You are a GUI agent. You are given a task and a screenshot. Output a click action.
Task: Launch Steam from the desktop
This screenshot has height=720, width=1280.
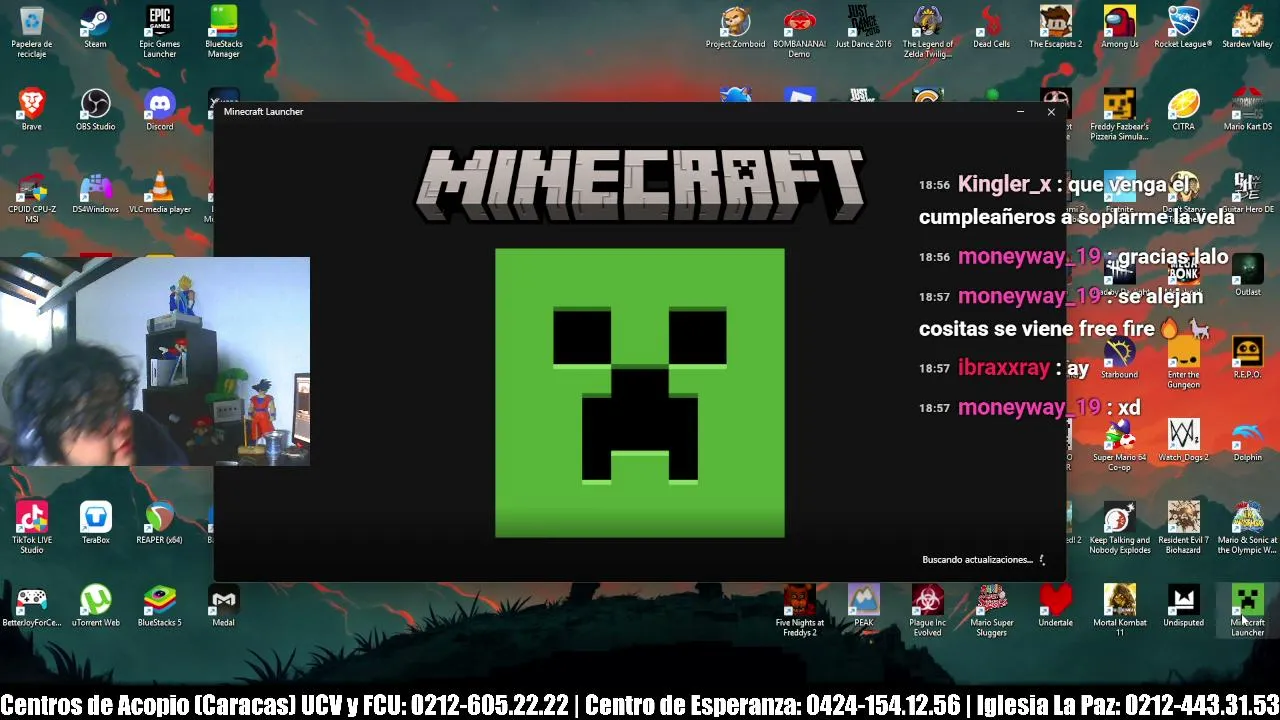pyautogui.click(x=95, y=28)
